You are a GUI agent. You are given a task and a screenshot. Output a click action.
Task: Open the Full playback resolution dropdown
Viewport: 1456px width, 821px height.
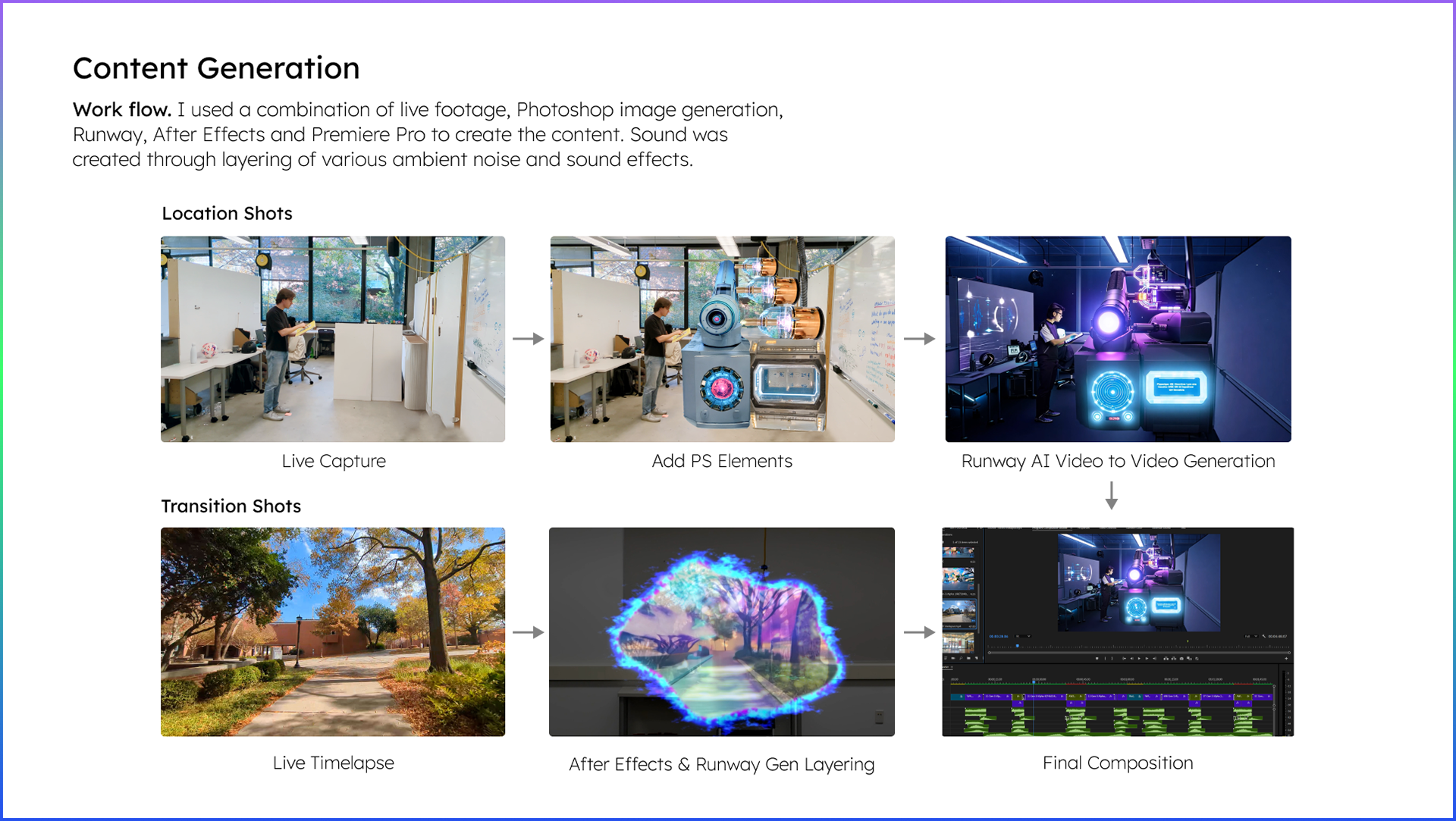(1251, 636)
